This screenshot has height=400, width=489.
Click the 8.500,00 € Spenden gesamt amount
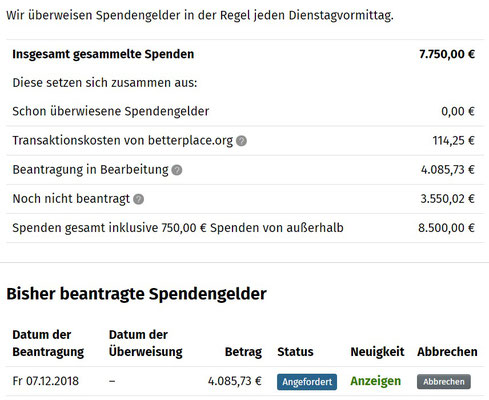point(447,228)
